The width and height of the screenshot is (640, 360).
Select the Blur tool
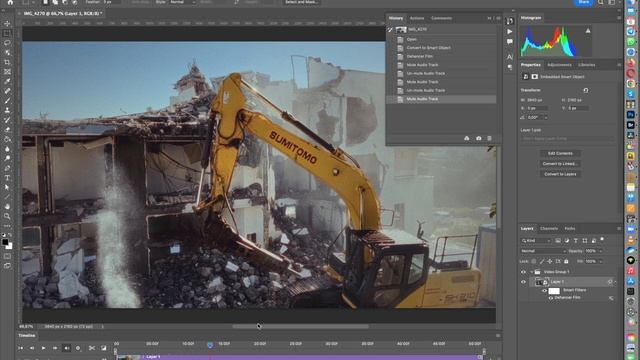click(7, 149)
